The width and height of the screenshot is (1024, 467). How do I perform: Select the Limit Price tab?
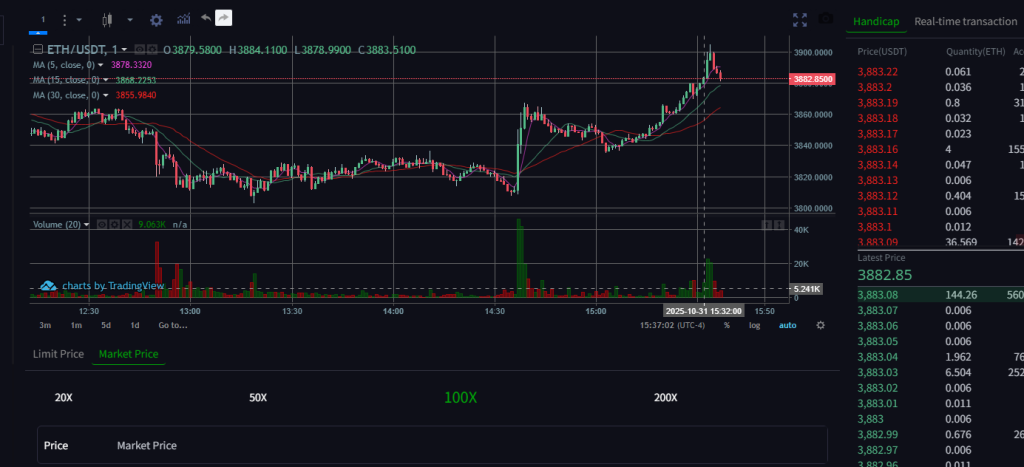58,354
